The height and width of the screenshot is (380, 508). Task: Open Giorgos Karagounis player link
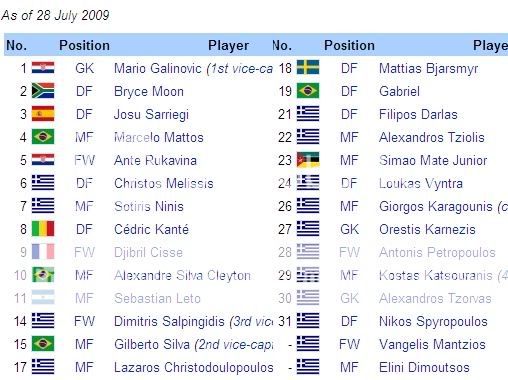pos(435,206)
